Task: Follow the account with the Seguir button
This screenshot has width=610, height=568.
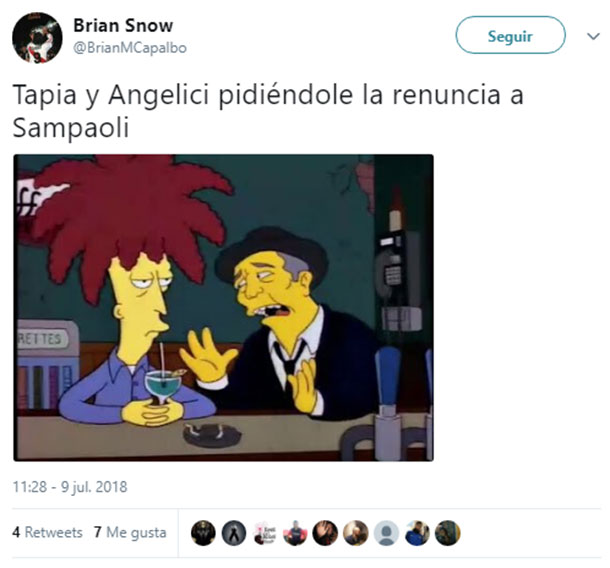Action: pos(510,35)
